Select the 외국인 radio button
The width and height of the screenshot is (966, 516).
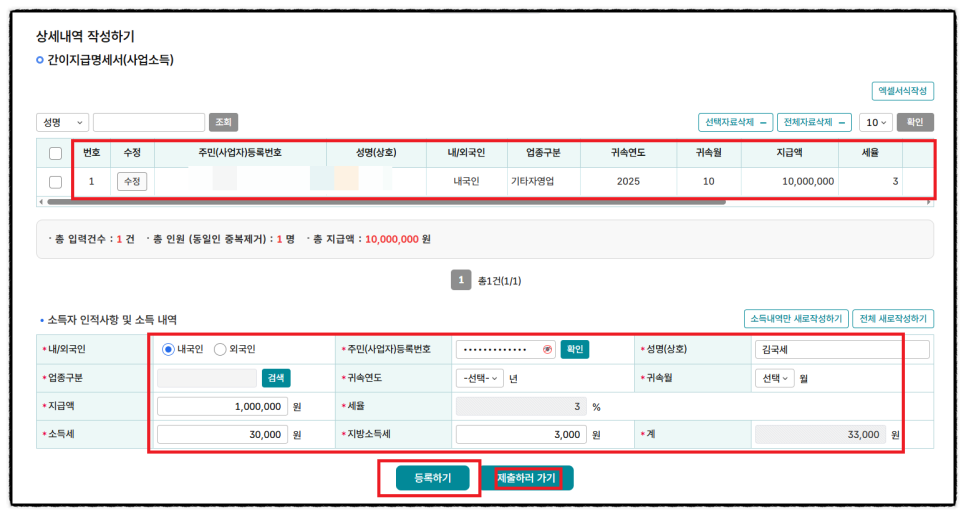(220, 350)
